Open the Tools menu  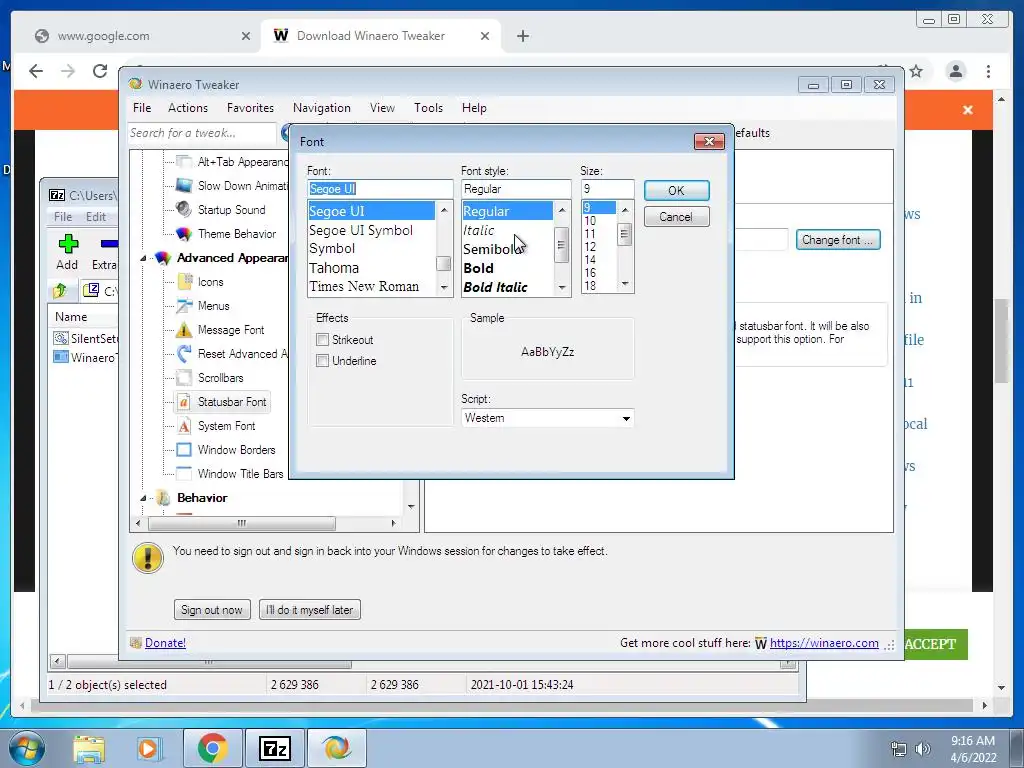428,108
